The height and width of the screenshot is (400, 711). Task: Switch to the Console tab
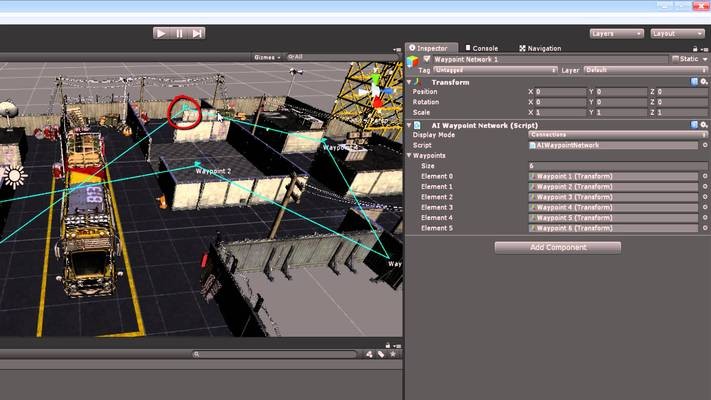pyautogui.click(x=481, y=48)
